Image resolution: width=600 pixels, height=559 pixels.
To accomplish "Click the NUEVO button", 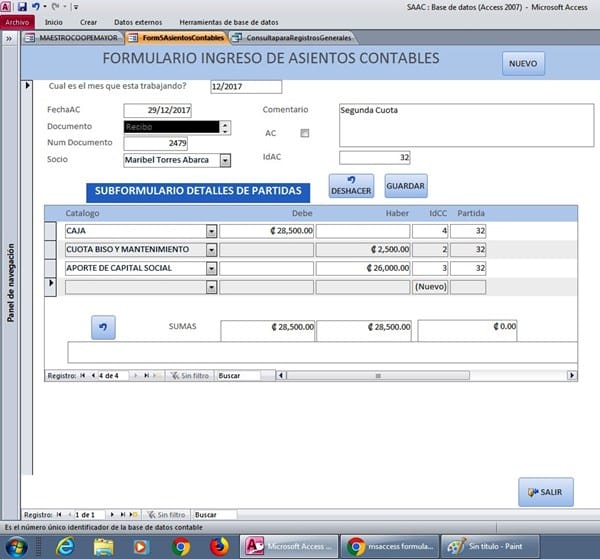I will 522,63.
